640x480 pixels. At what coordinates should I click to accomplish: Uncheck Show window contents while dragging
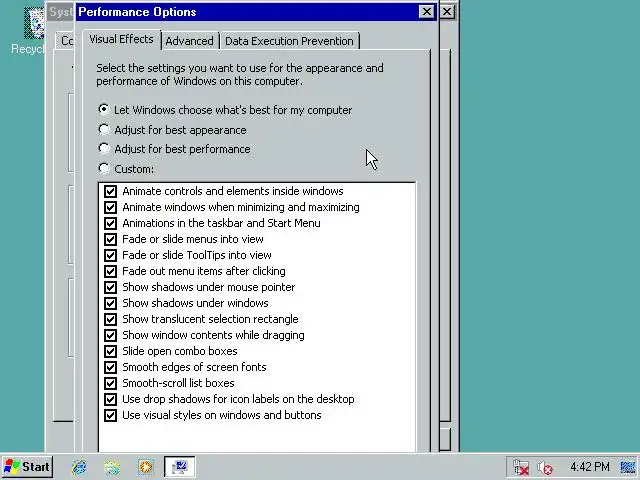click(110, 335)
